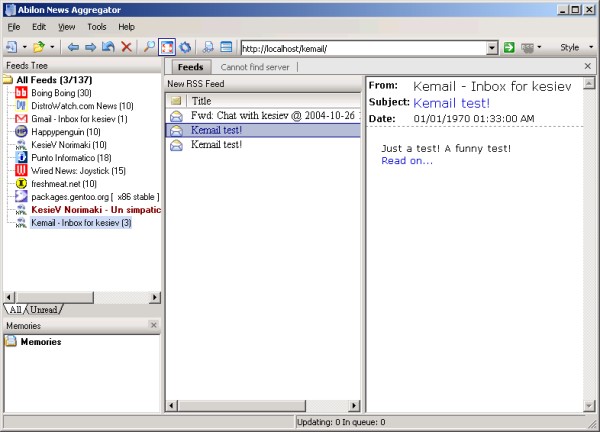
Task: Open the Help menu
Action: pyautogui.click(x=126, y=27)
